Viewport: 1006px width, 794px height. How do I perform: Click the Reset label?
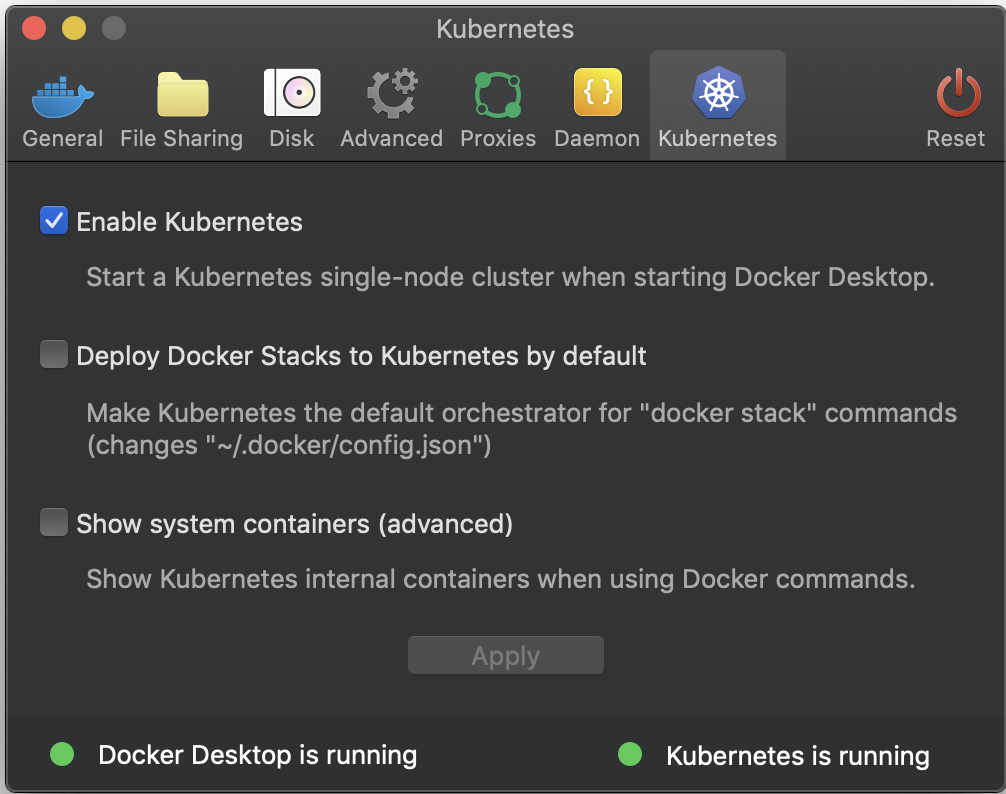coord(955,138)
